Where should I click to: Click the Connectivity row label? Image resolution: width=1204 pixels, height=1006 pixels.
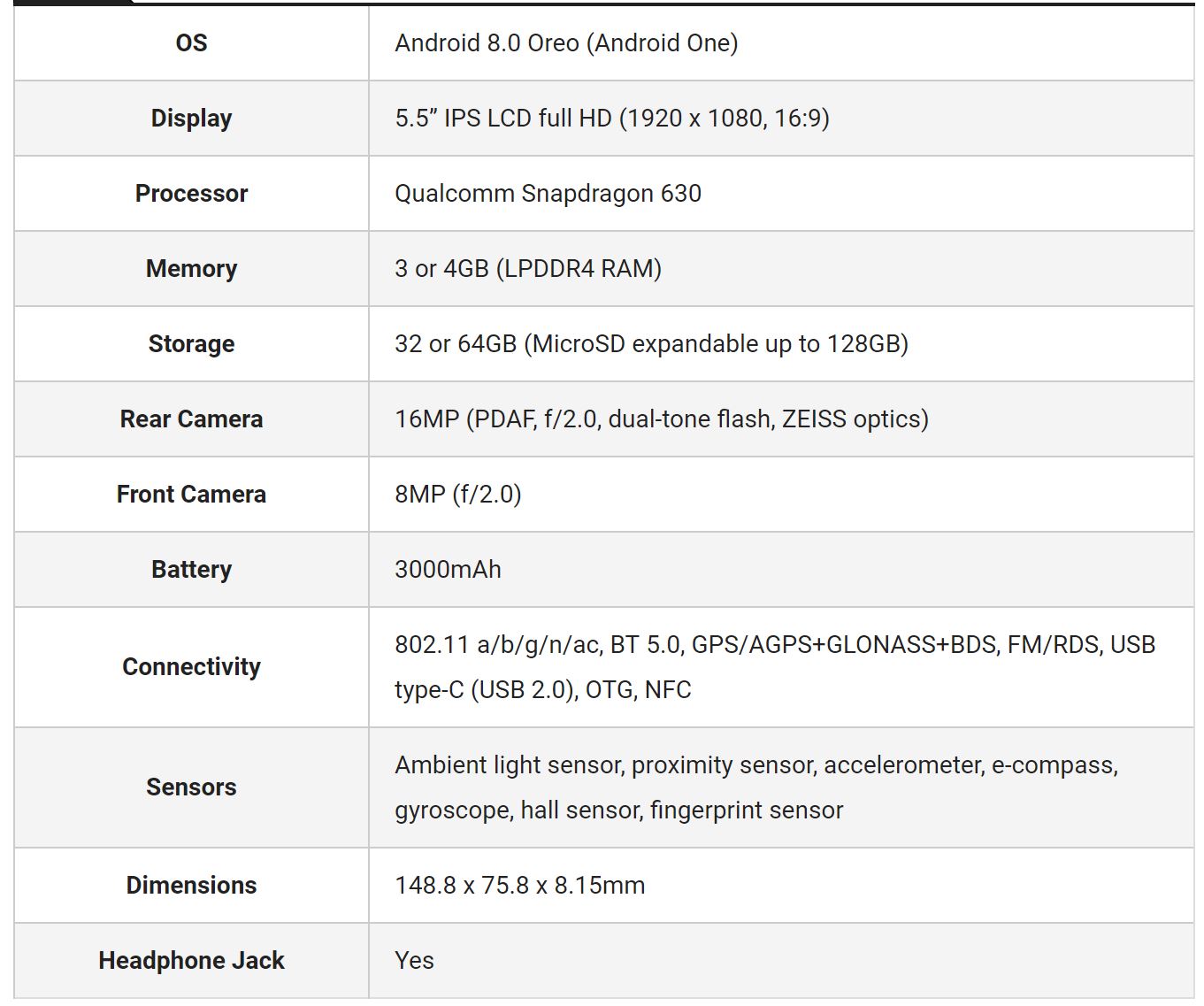coord(191,666)
